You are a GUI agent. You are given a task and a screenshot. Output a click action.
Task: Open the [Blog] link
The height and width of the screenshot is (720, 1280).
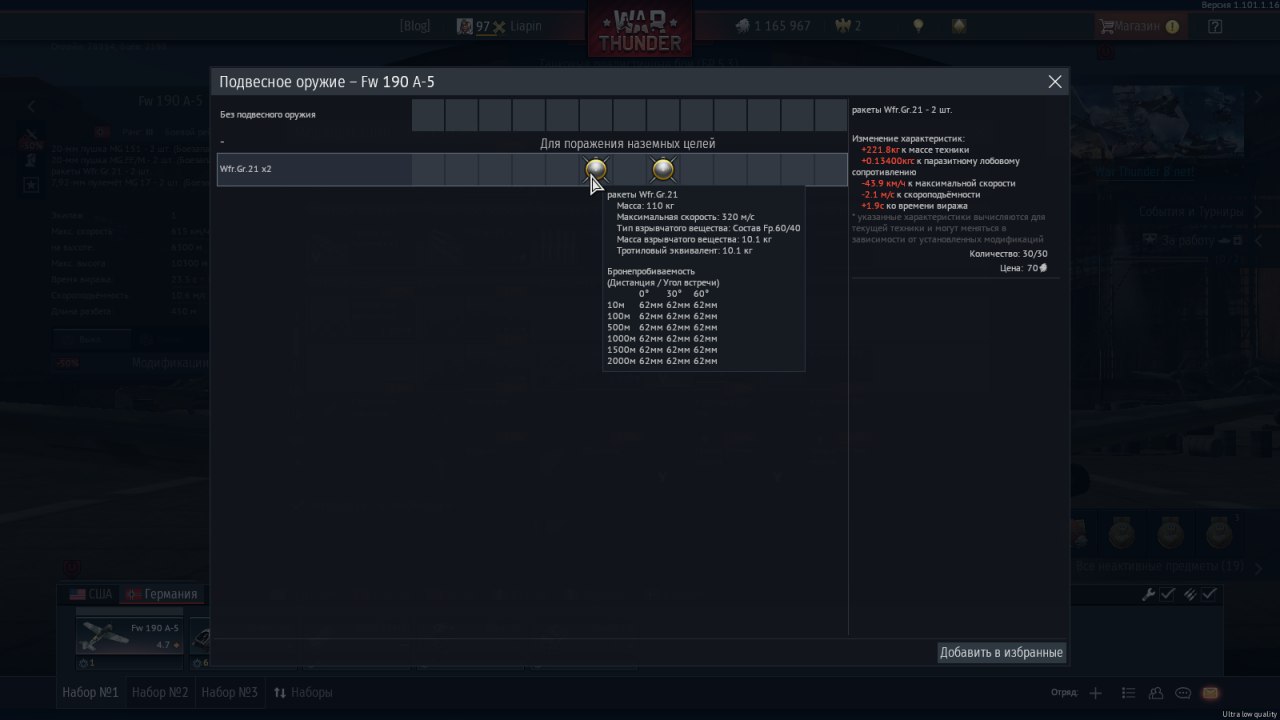coord(415,26)
